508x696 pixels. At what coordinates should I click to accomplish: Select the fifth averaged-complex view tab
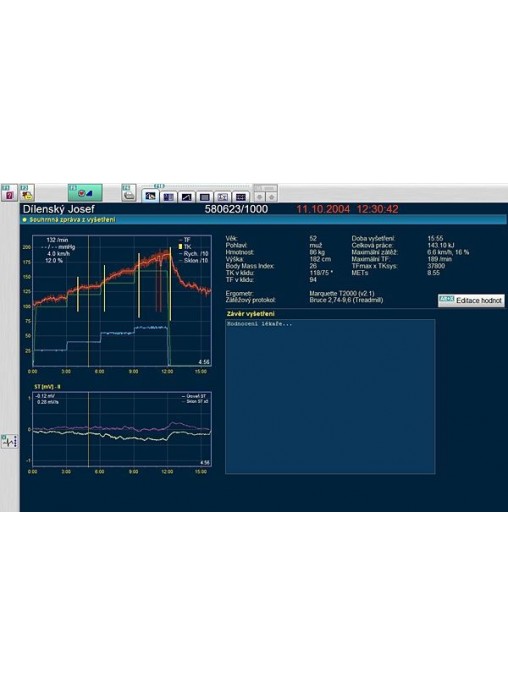tap(223, 197)
